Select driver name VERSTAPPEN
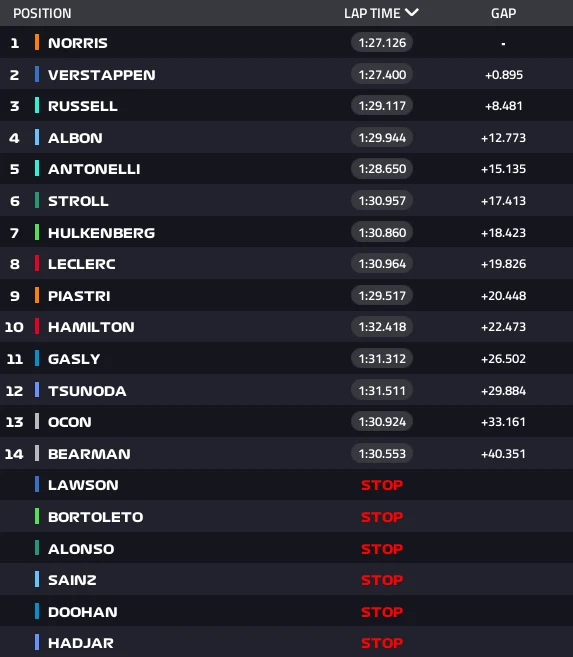This screenshot has width=573, height=657. (101, 75)
